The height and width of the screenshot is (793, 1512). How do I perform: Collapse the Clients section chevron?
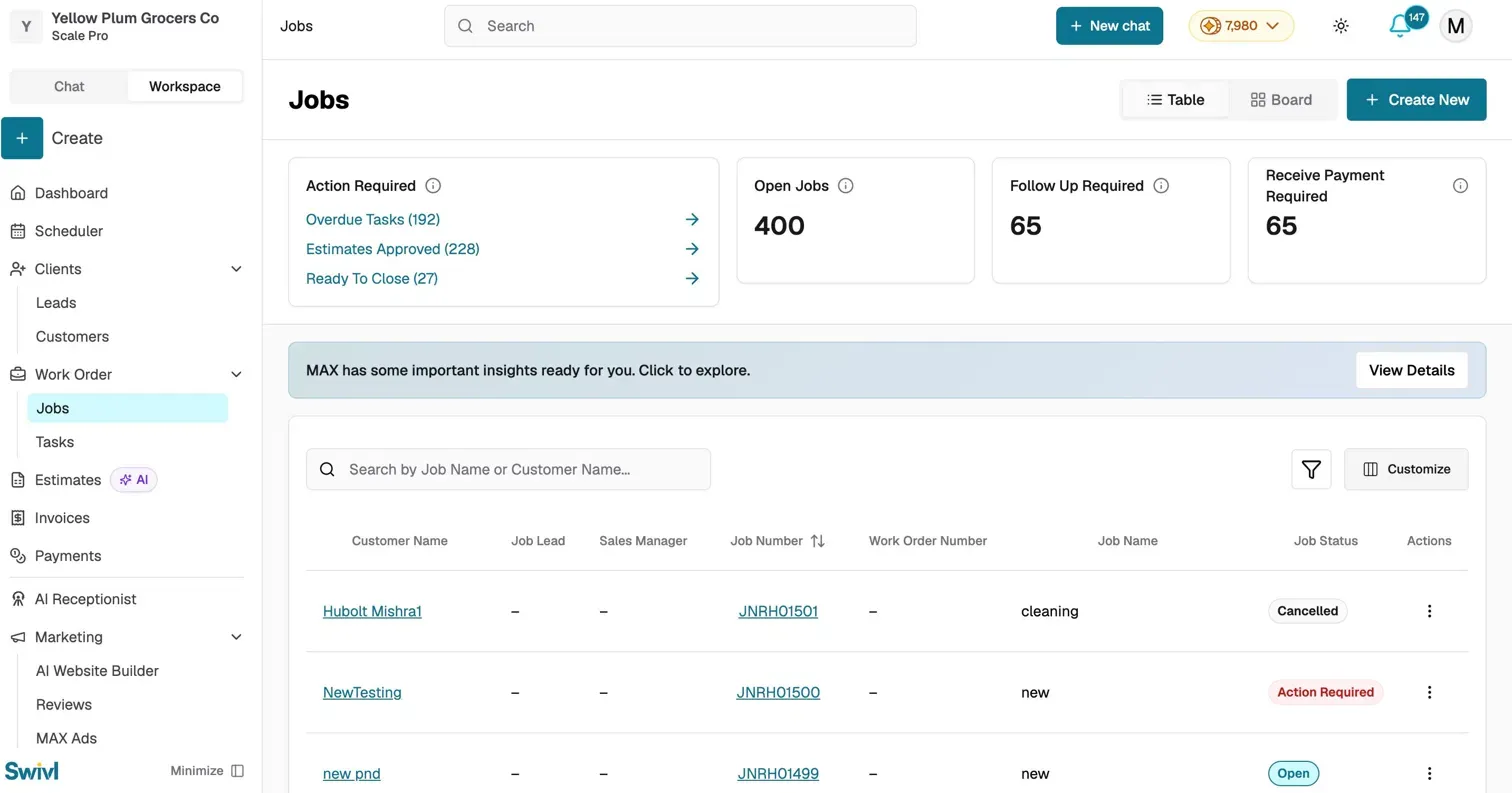pyautogui.click(x=237, y=269)
